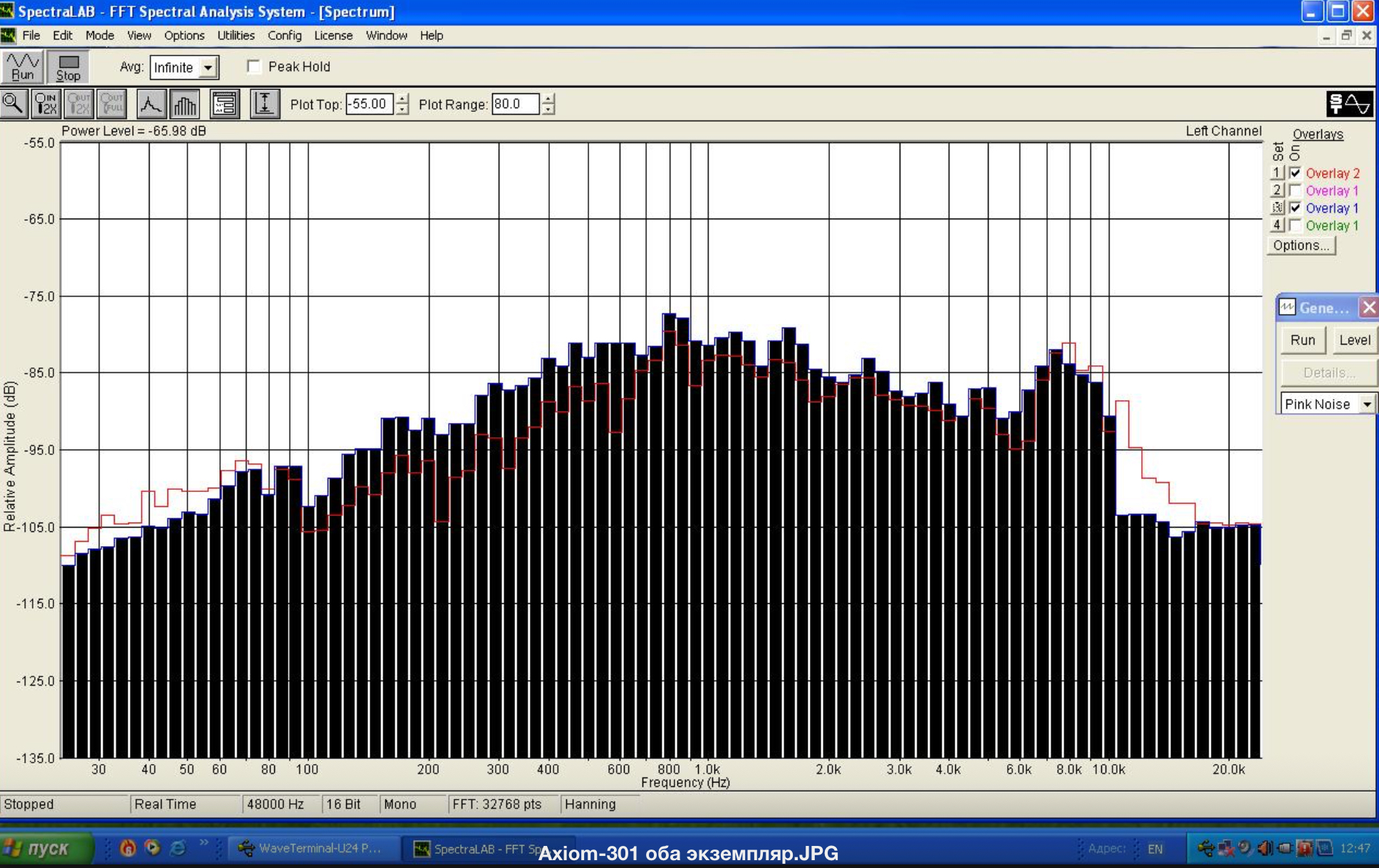This screenshot has width=1379, height=868.
Task: Switch to bar graph display icon
Action: point(184,104)
